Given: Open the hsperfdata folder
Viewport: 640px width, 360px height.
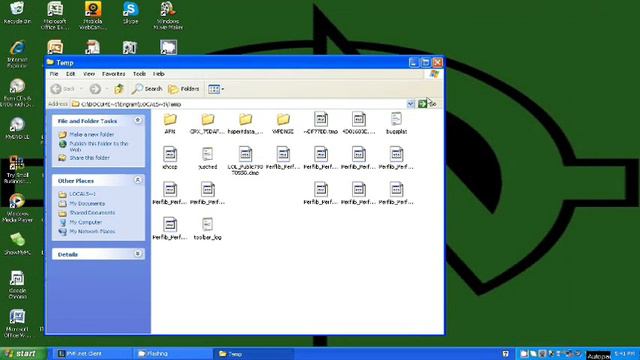Looking at the screenshot, I should [x=245, y=124].
